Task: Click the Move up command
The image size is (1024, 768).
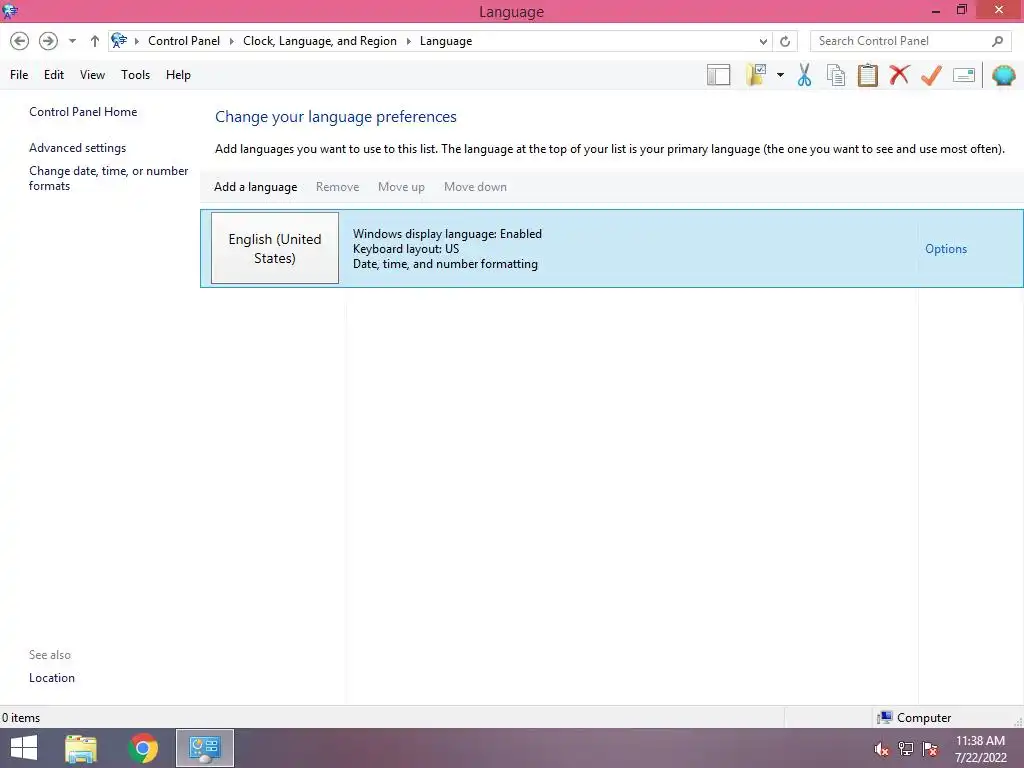Action: [401, 187]
